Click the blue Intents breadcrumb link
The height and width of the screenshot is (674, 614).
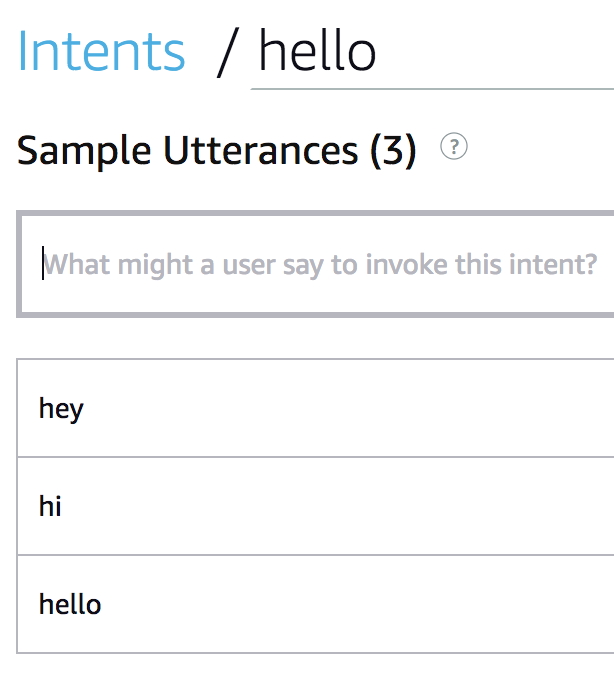tap(101, 51)
